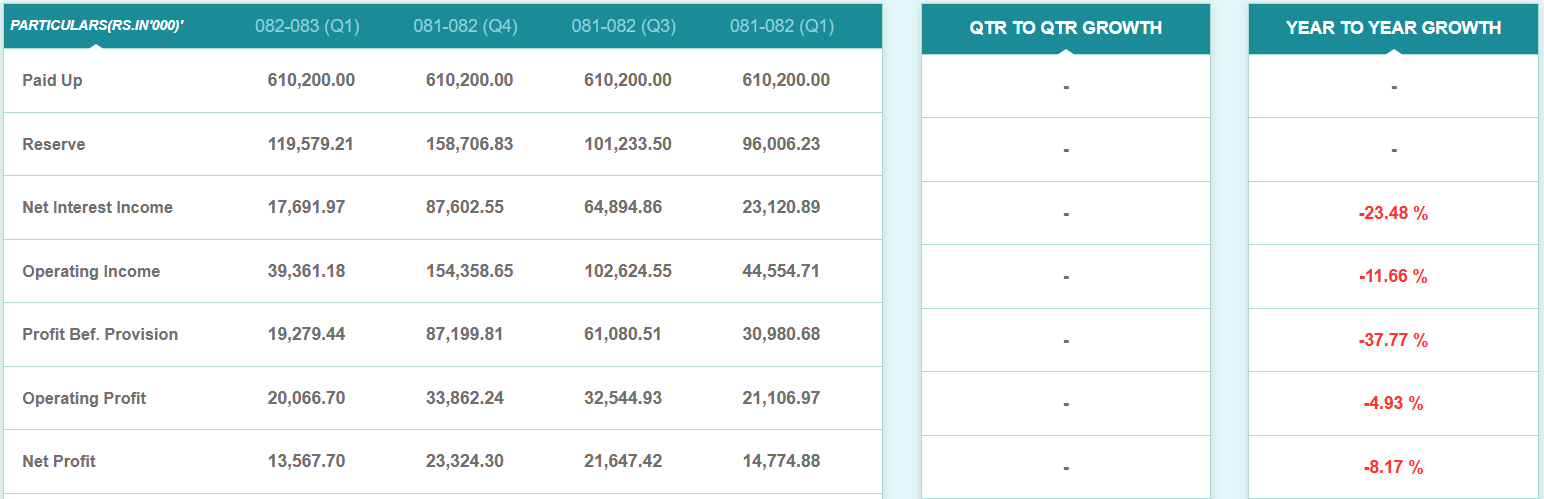This screenshot has width=1544, height=499.
Task: Click the -11.66 % year growth value
Action: click(1393, 277)
